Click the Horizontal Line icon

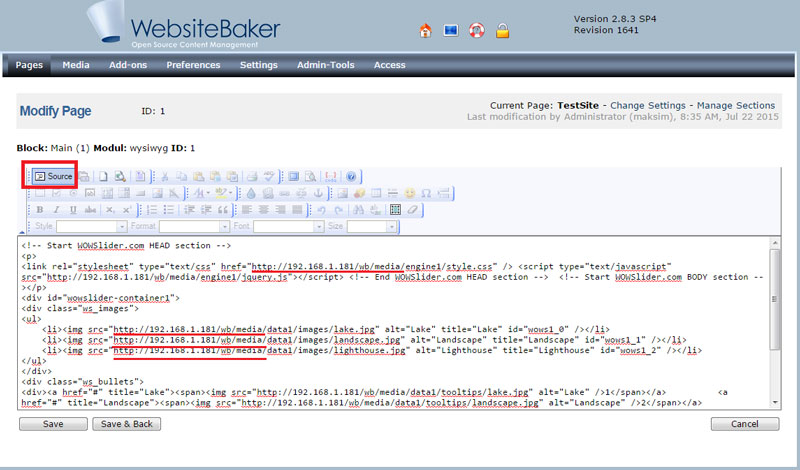tap(392, 193)
